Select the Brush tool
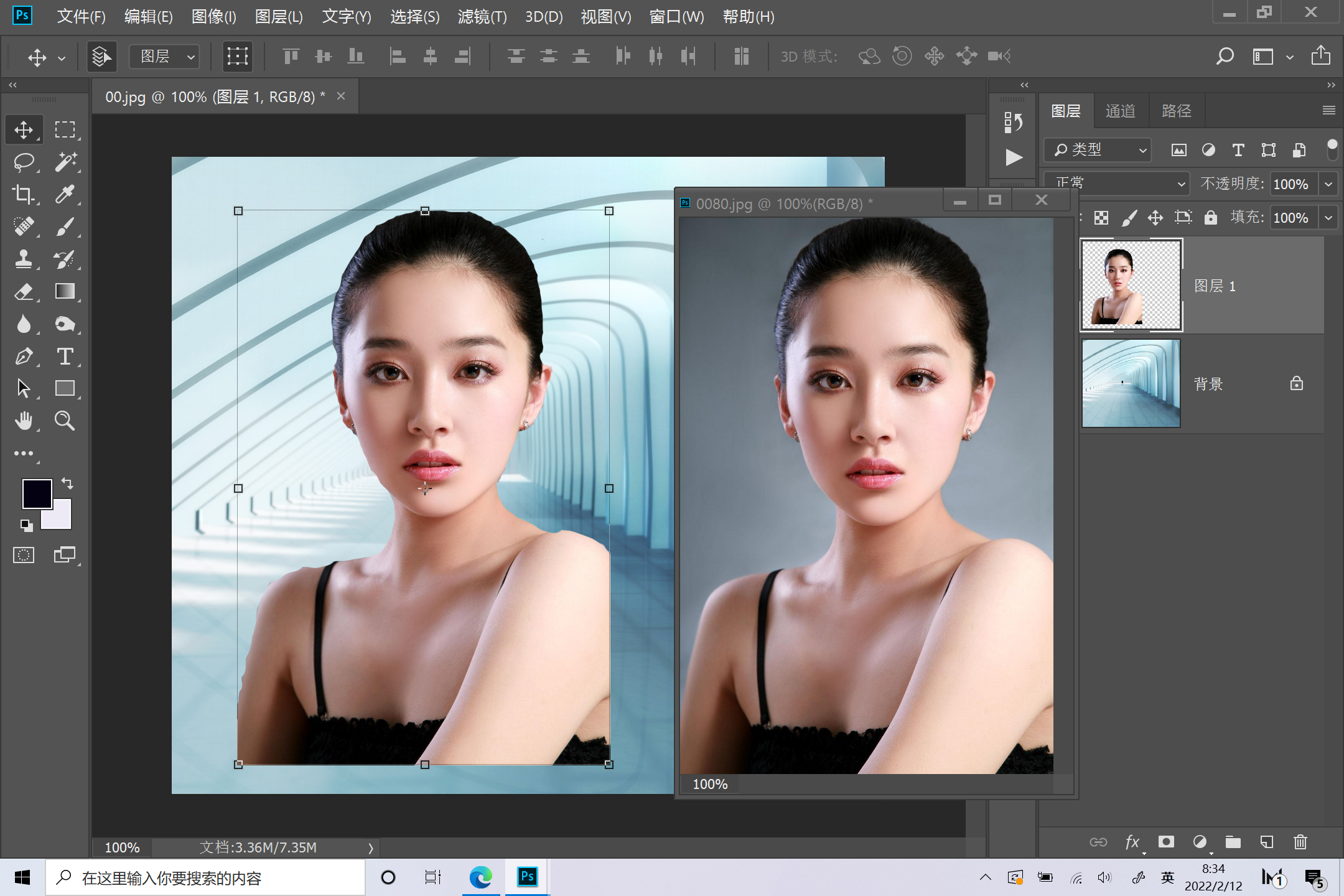This screenshot has height=896, width=1344. (65, 226)
